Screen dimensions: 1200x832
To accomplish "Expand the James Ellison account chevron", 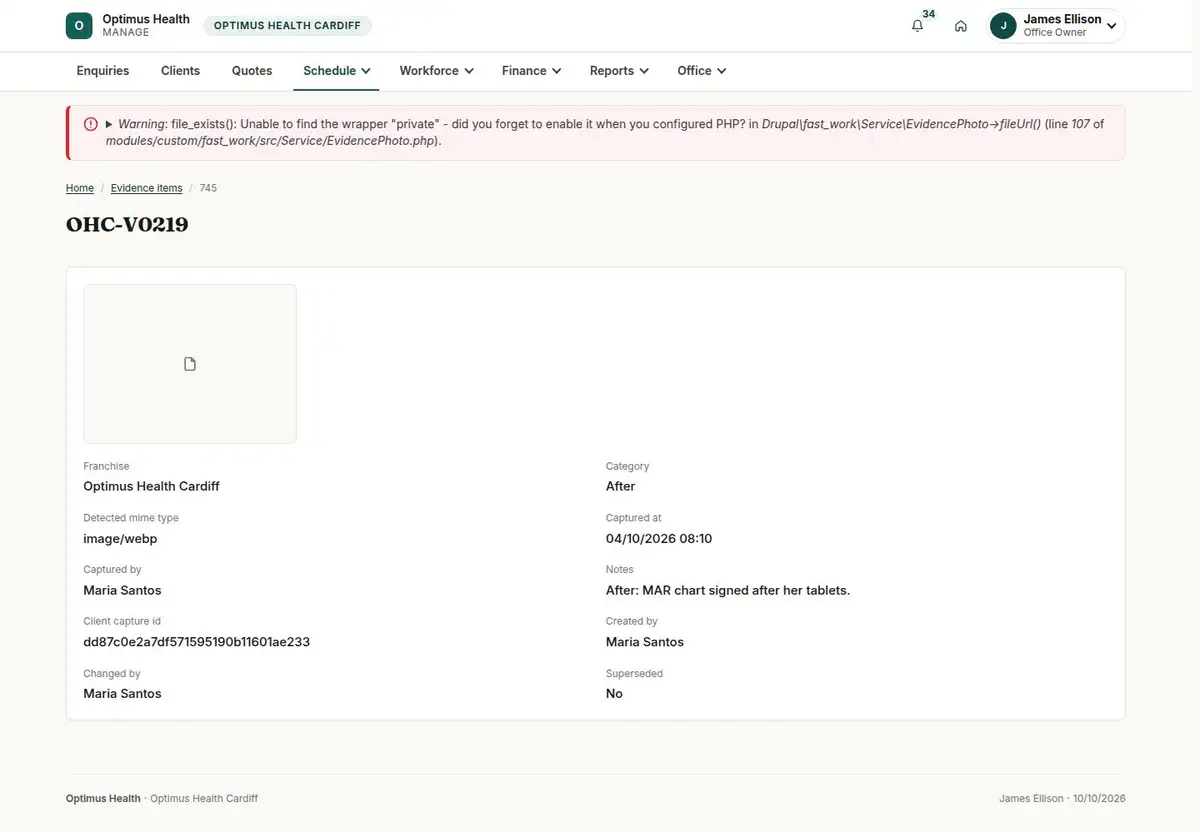I will click(x=1111, y=27).
